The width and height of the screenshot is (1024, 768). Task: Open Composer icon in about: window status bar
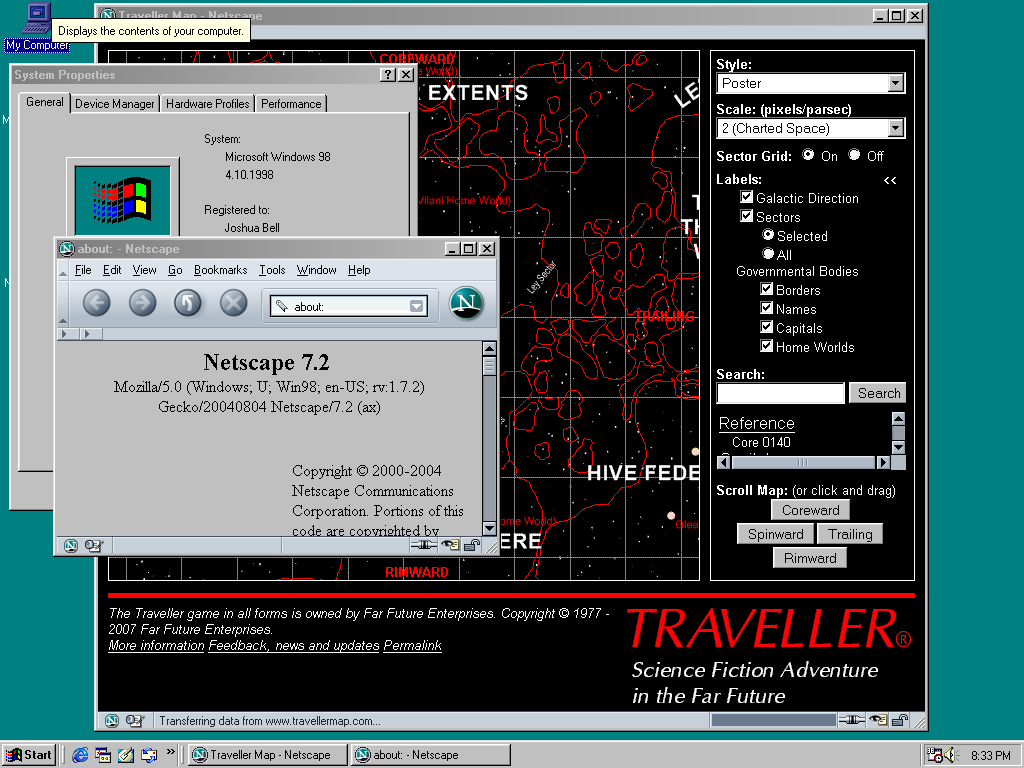(93, 545)
